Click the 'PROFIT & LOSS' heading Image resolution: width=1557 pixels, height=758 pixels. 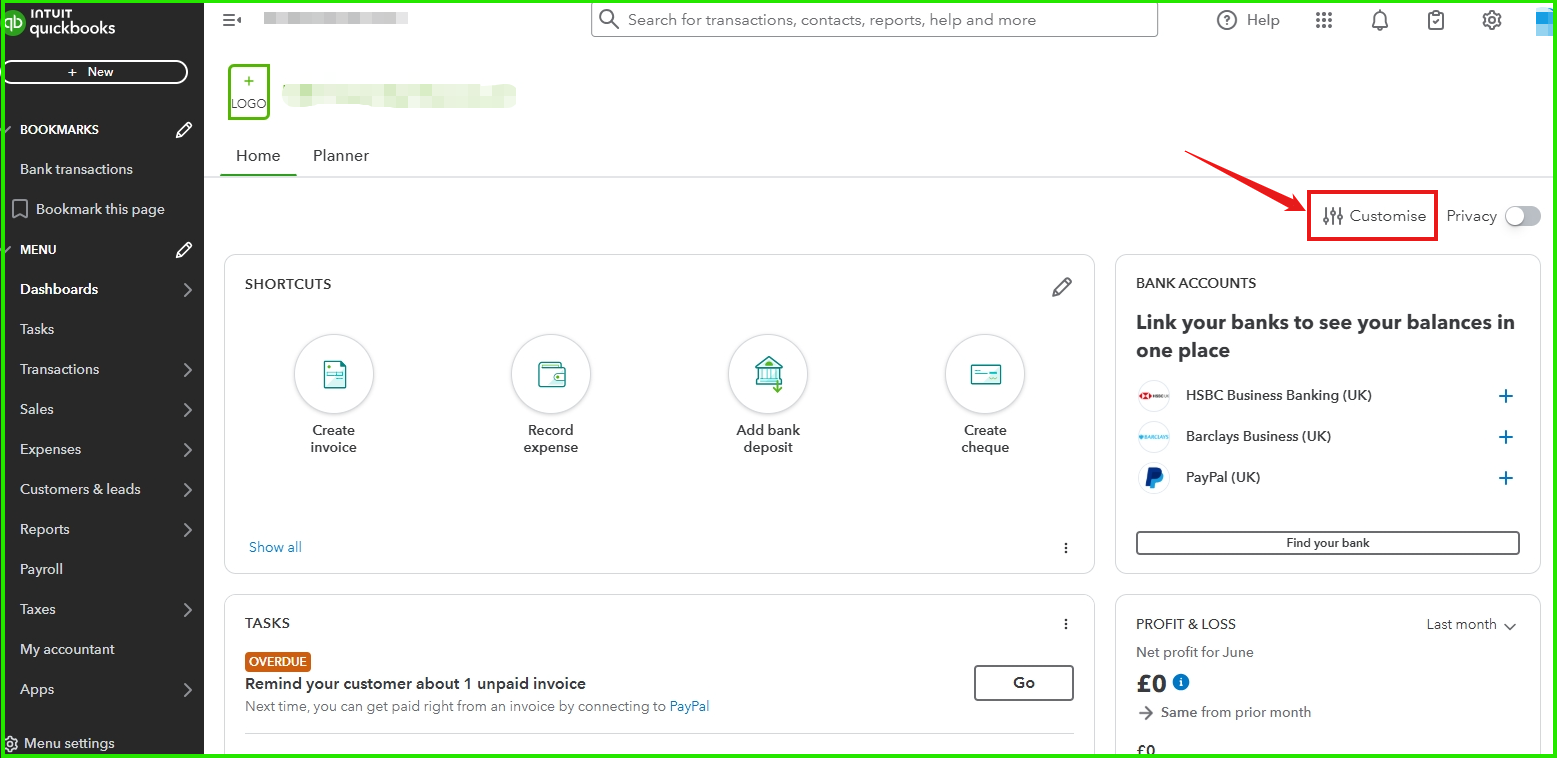tap(1186, 624)
